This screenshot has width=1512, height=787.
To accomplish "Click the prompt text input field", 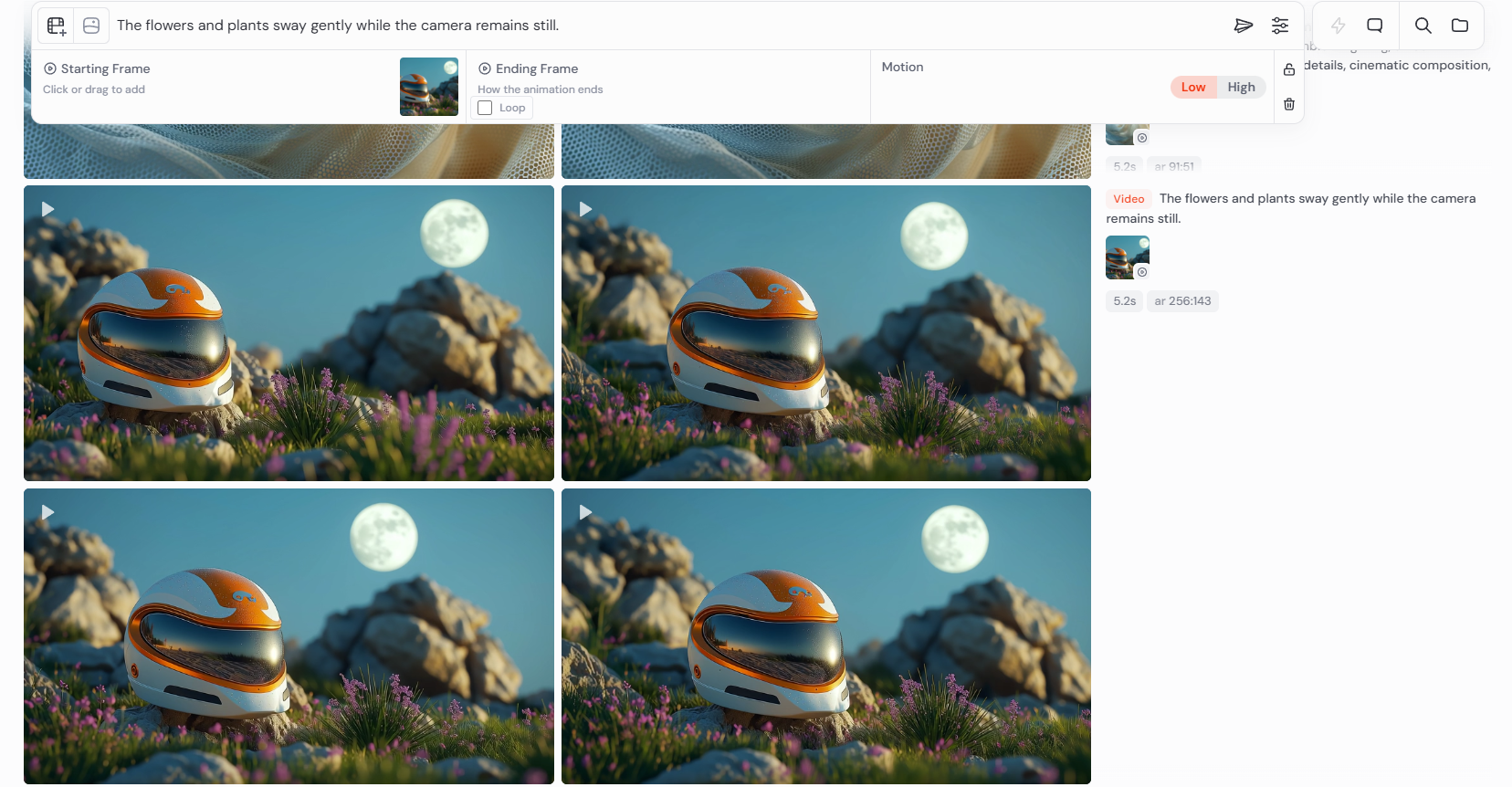I will (667, 26).
